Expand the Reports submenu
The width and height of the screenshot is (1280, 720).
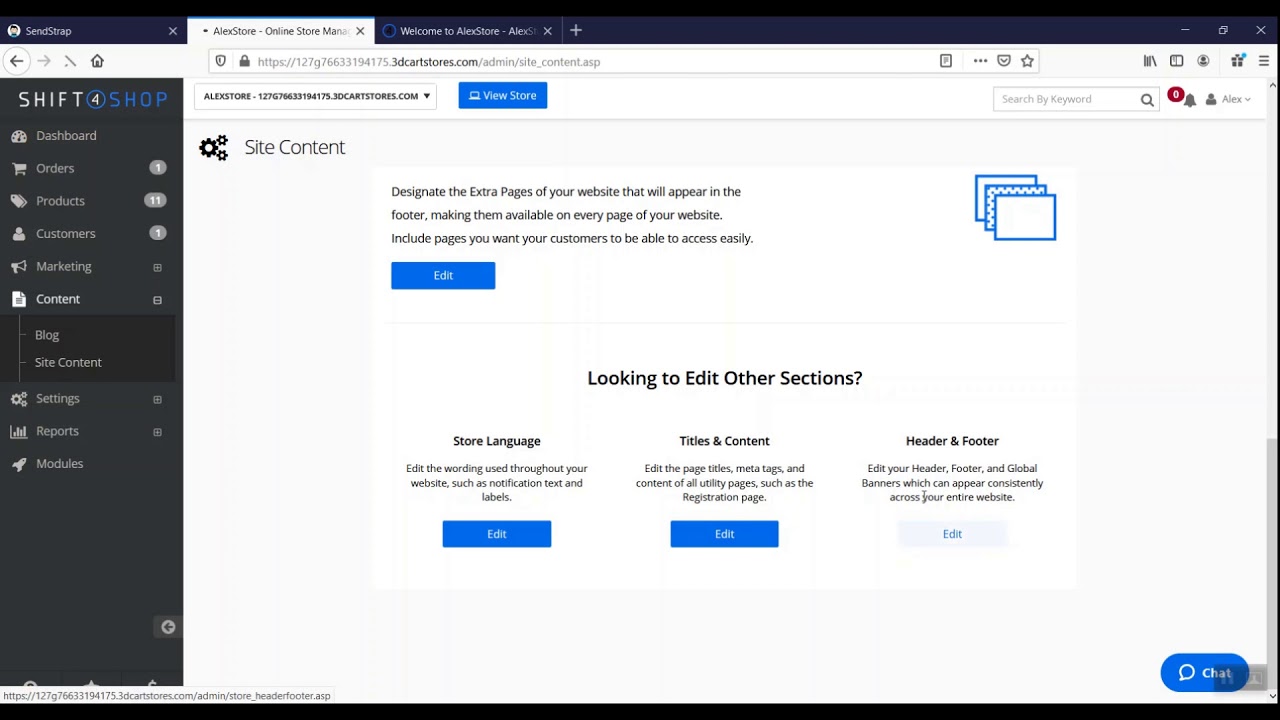(x=157, y=432)
